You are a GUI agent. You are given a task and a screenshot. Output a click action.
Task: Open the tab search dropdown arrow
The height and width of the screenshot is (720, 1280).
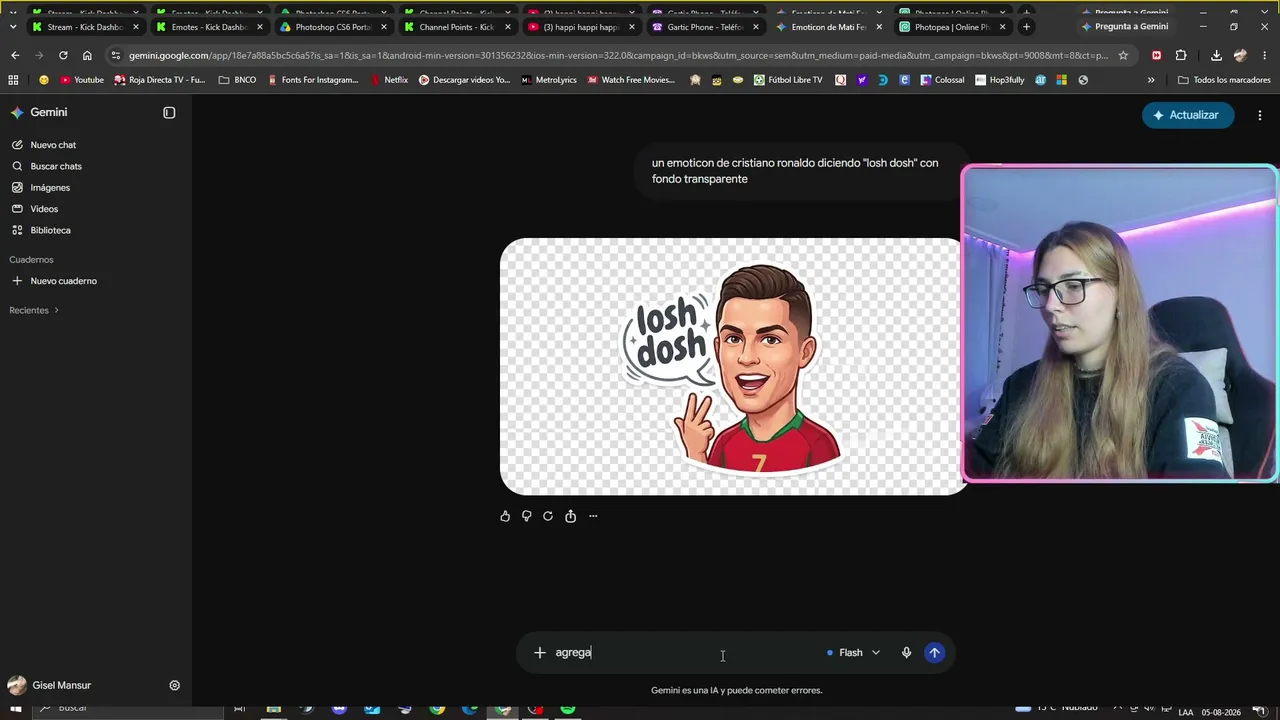[x=12, y=27]
